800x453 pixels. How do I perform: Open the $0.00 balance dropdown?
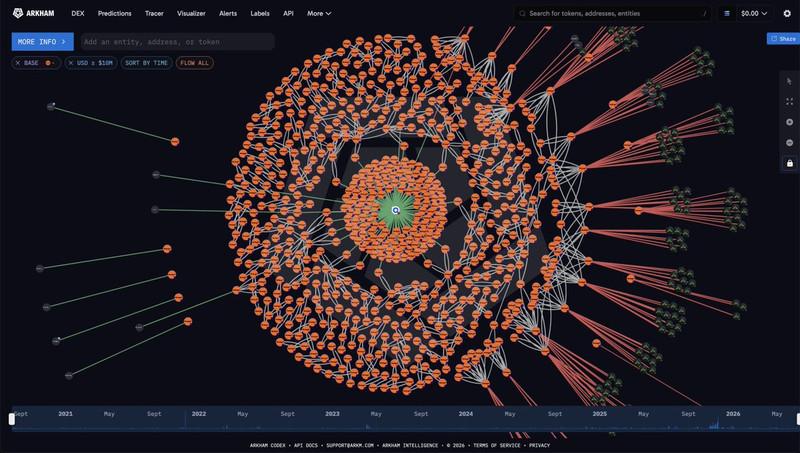coord(754,13)
